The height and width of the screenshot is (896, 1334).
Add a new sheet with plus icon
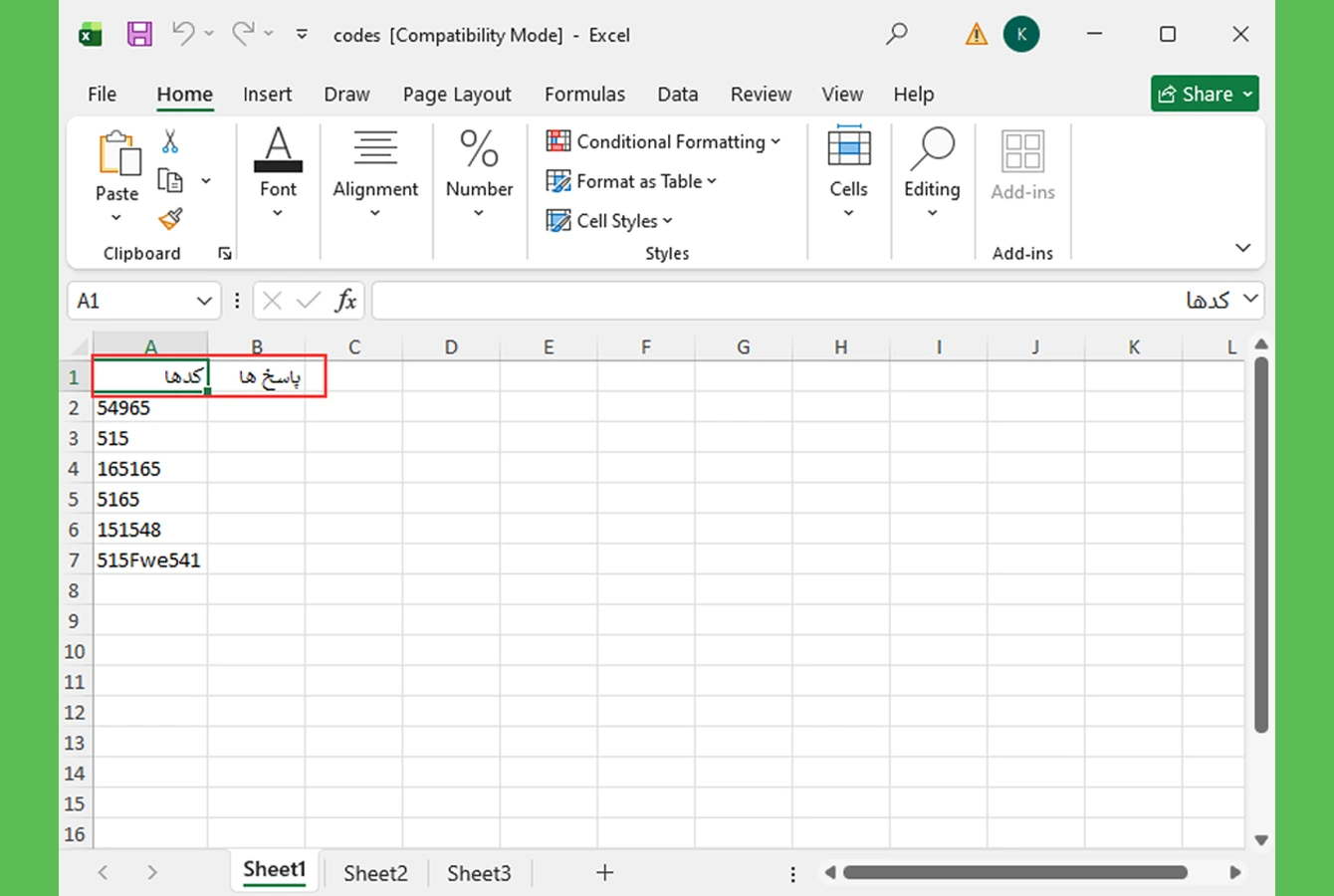point(604,873)
